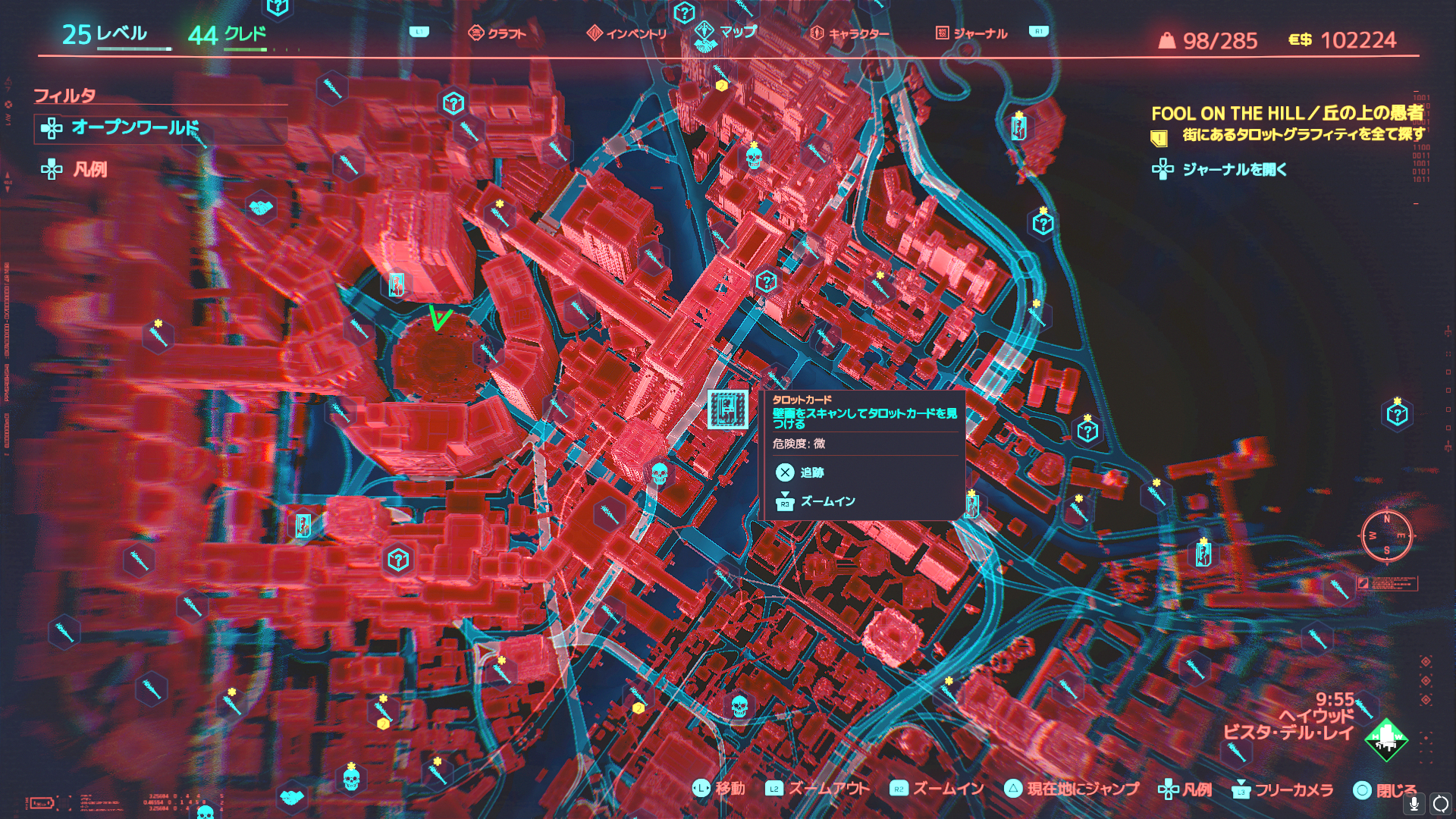Click fast travel marker at tooltip's right edge

972,505
